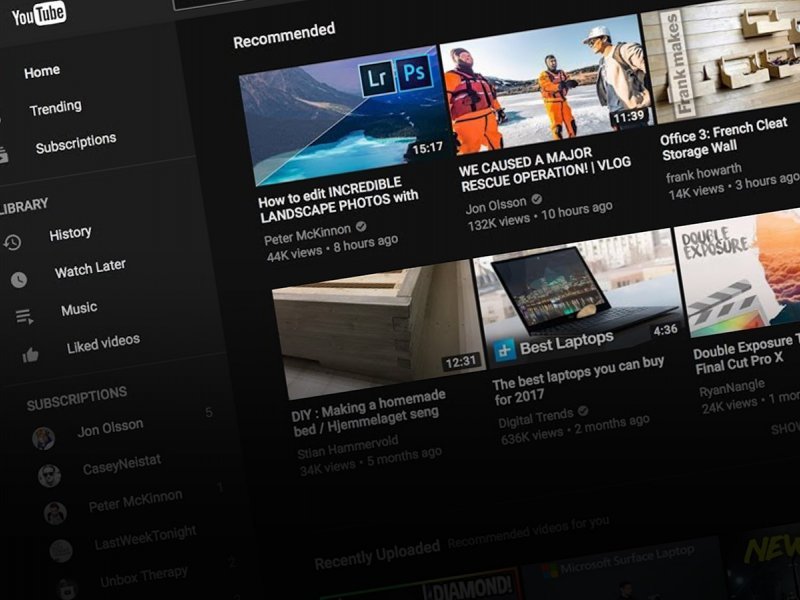Play the Best Laptops video thumbnail
Screen dimensions: 800x600
pos(579,298)
